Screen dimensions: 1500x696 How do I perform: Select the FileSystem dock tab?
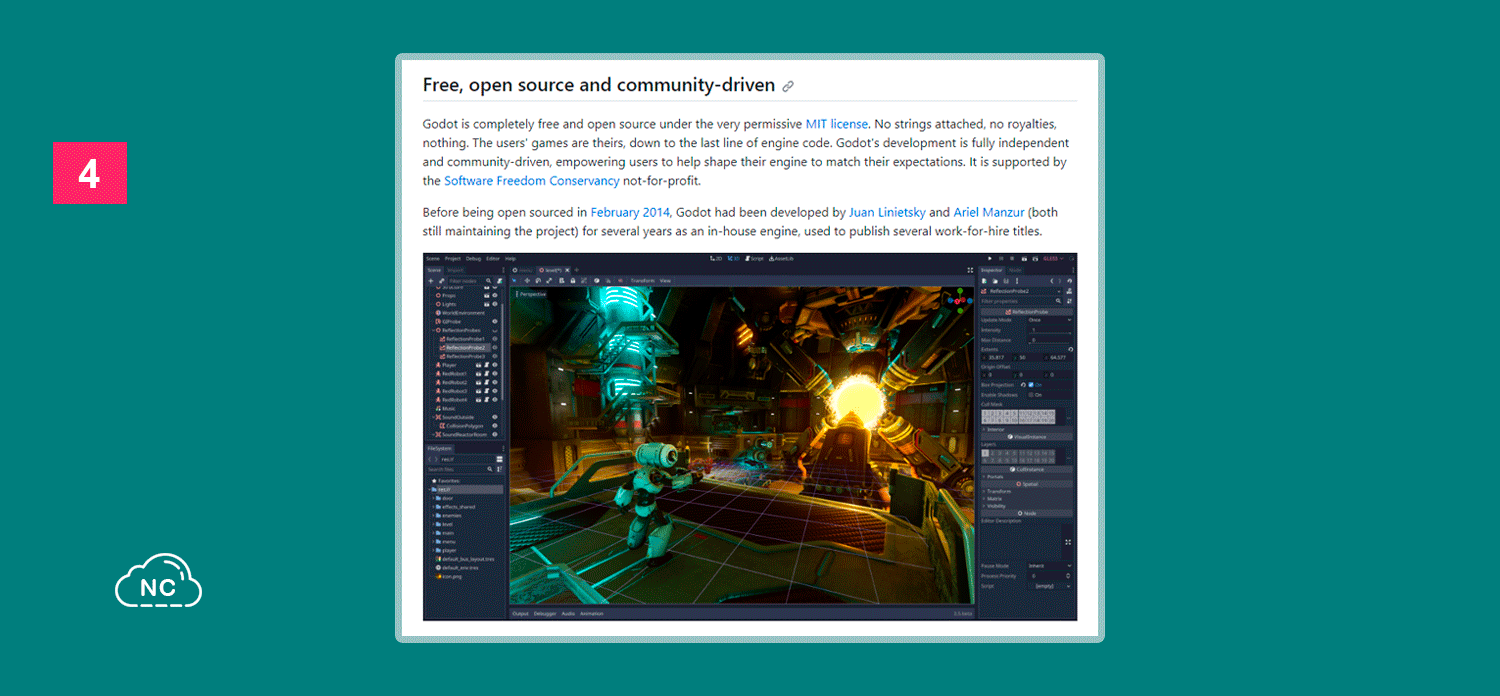pyautogui.click(x=440, y=448)
